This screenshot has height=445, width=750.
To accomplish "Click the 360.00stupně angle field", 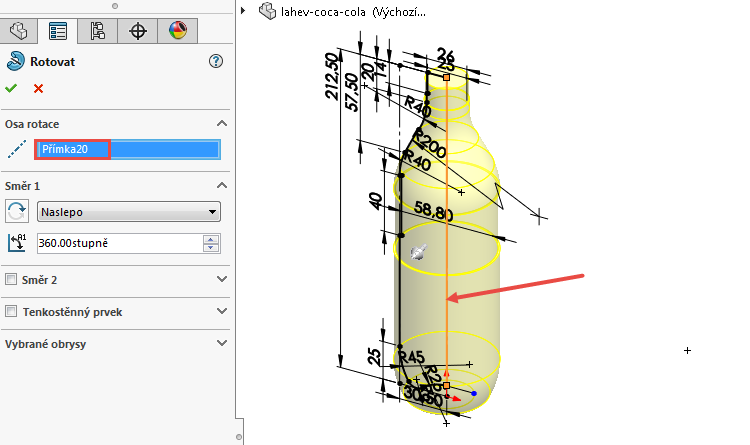I will coord(120,243).
